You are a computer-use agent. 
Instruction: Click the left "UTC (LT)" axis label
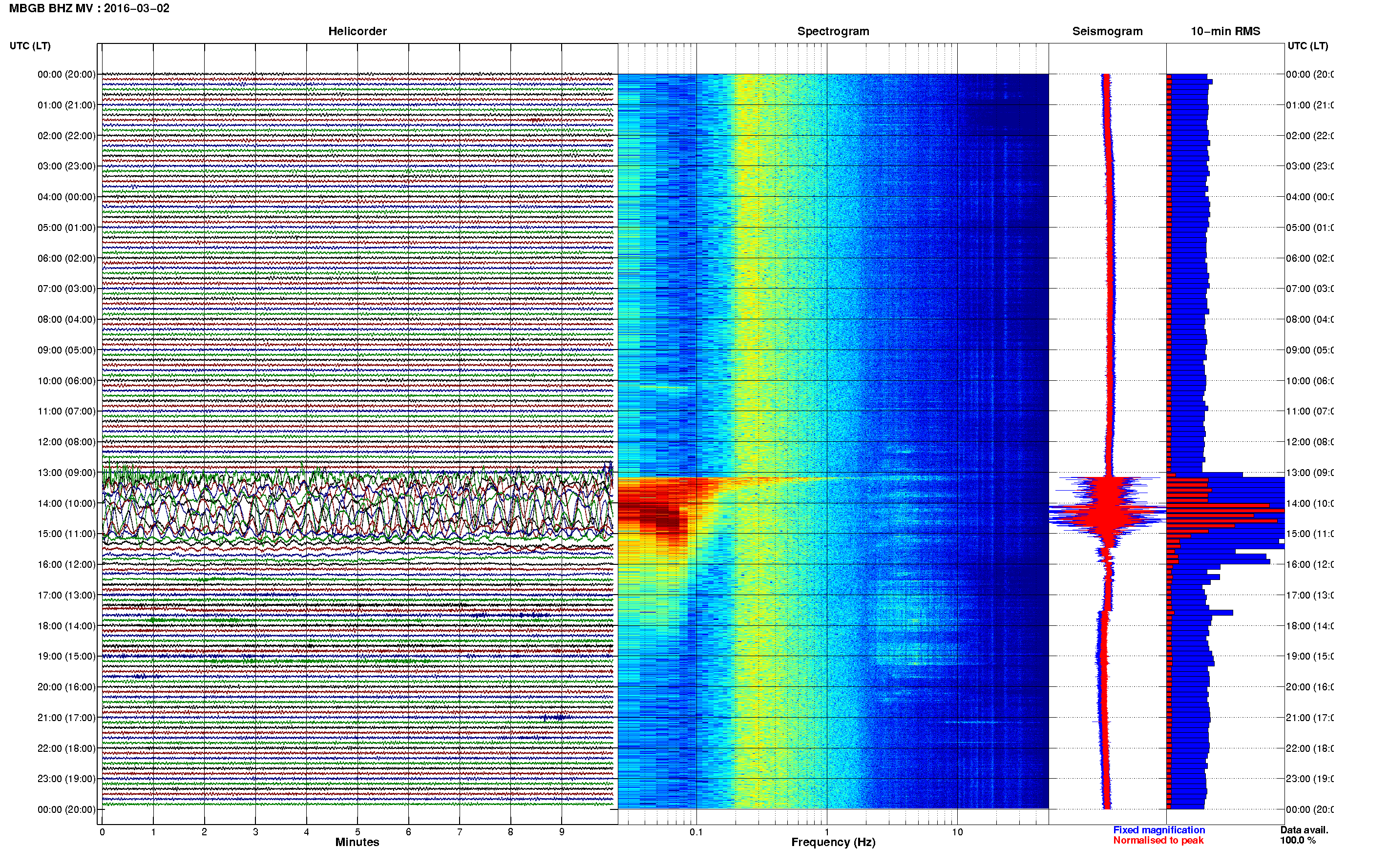[30, 46]
